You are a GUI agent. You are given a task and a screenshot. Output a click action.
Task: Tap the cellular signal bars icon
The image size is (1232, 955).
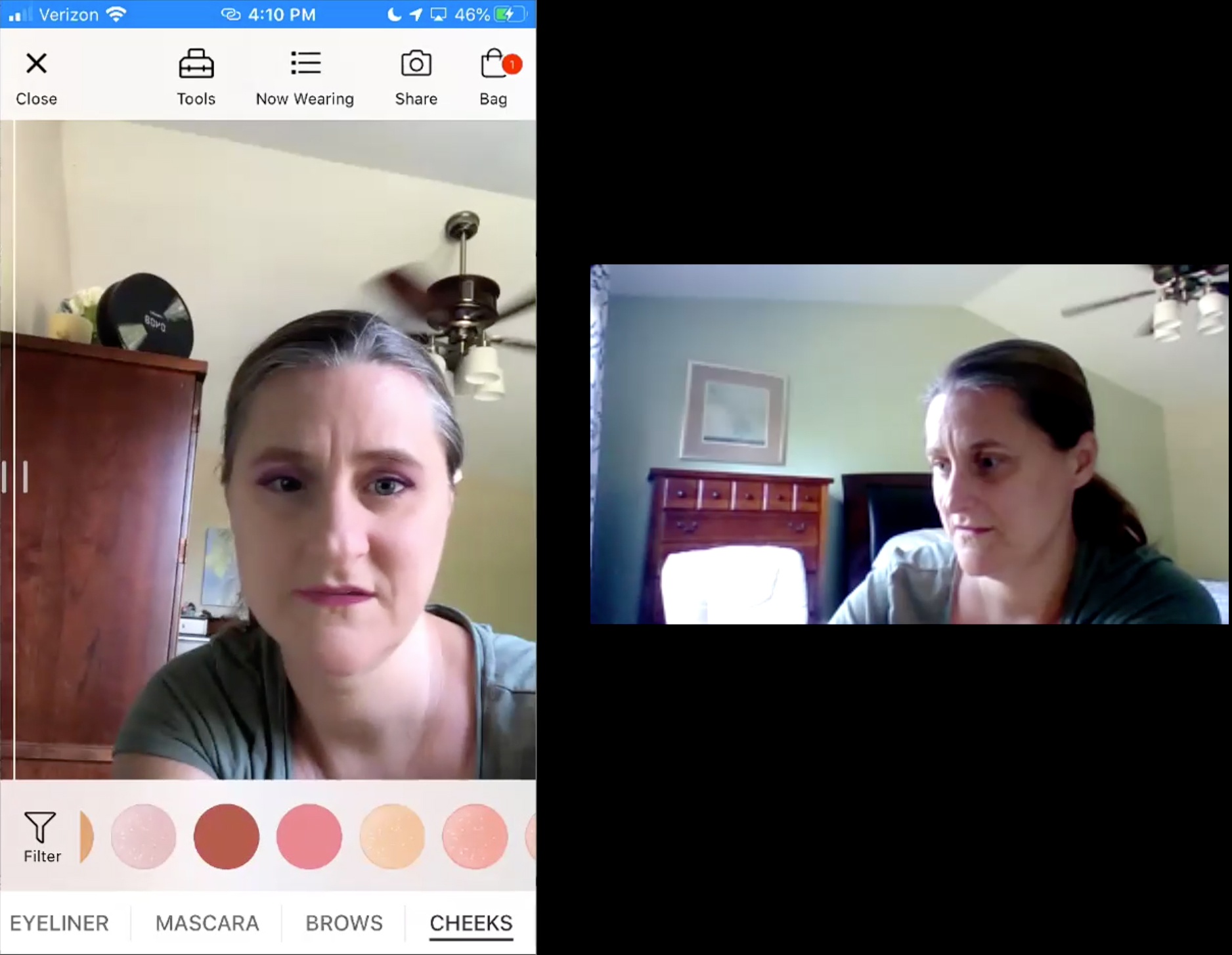(x=20, y=14)
